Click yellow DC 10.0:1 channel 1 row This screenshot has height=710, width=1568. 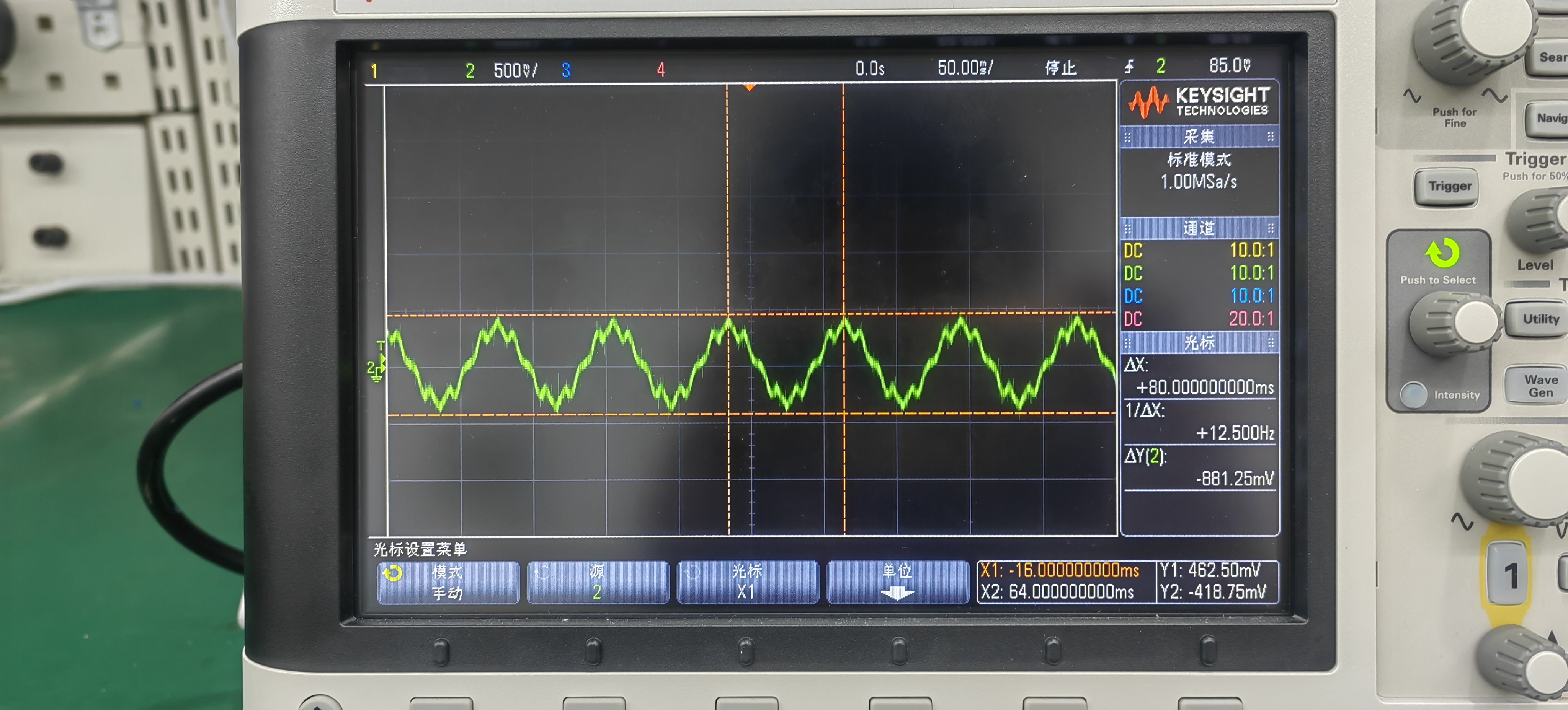coord(1199,250)
